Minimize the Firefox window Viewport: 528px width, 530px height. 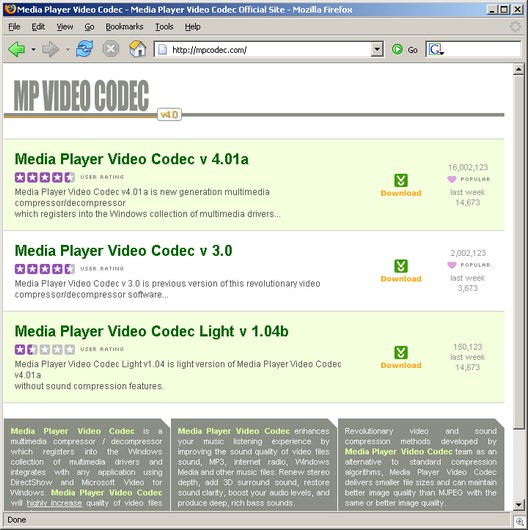[x=492, y=9]
